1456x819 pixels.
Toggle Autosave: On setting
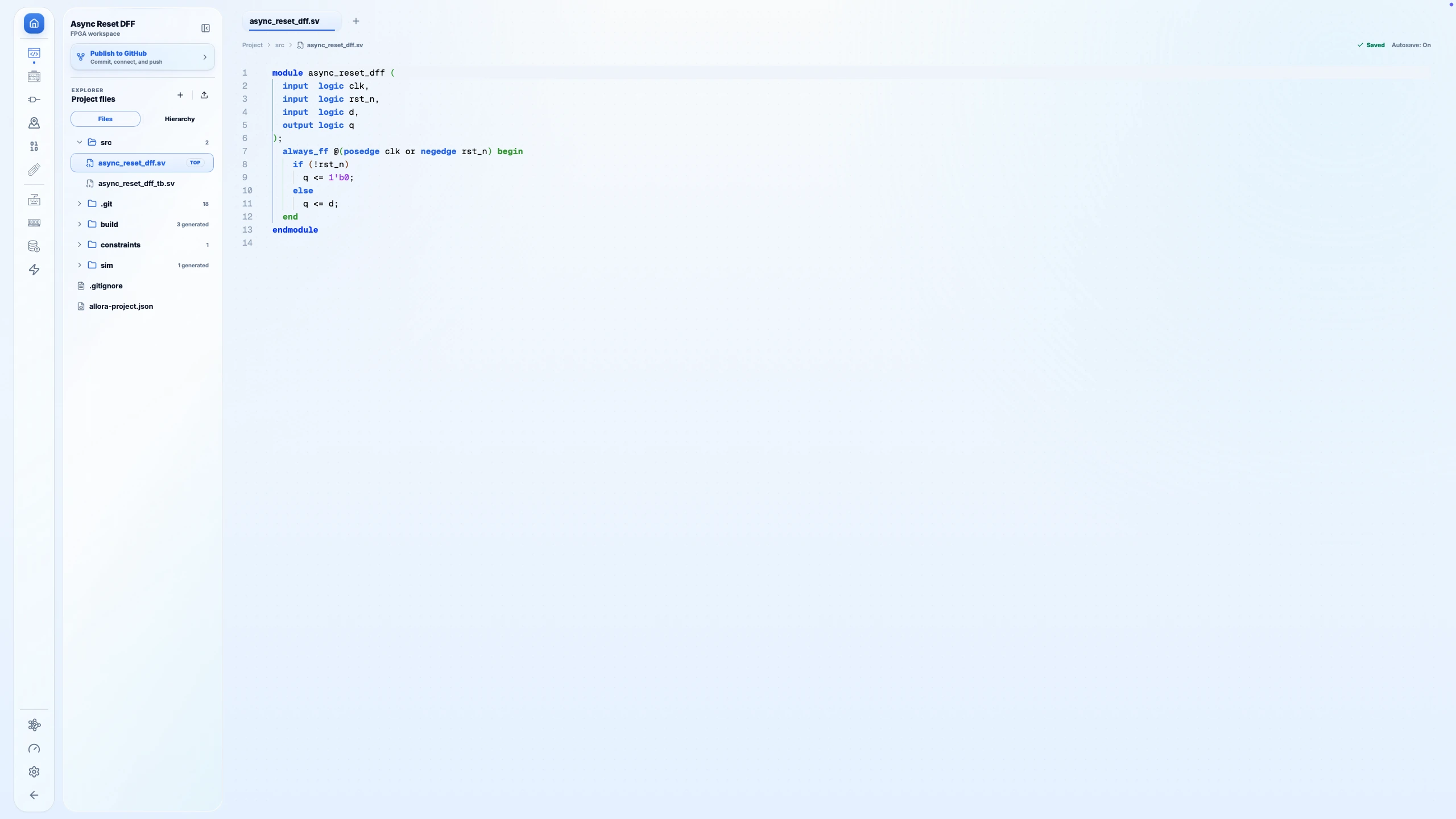1411,45
